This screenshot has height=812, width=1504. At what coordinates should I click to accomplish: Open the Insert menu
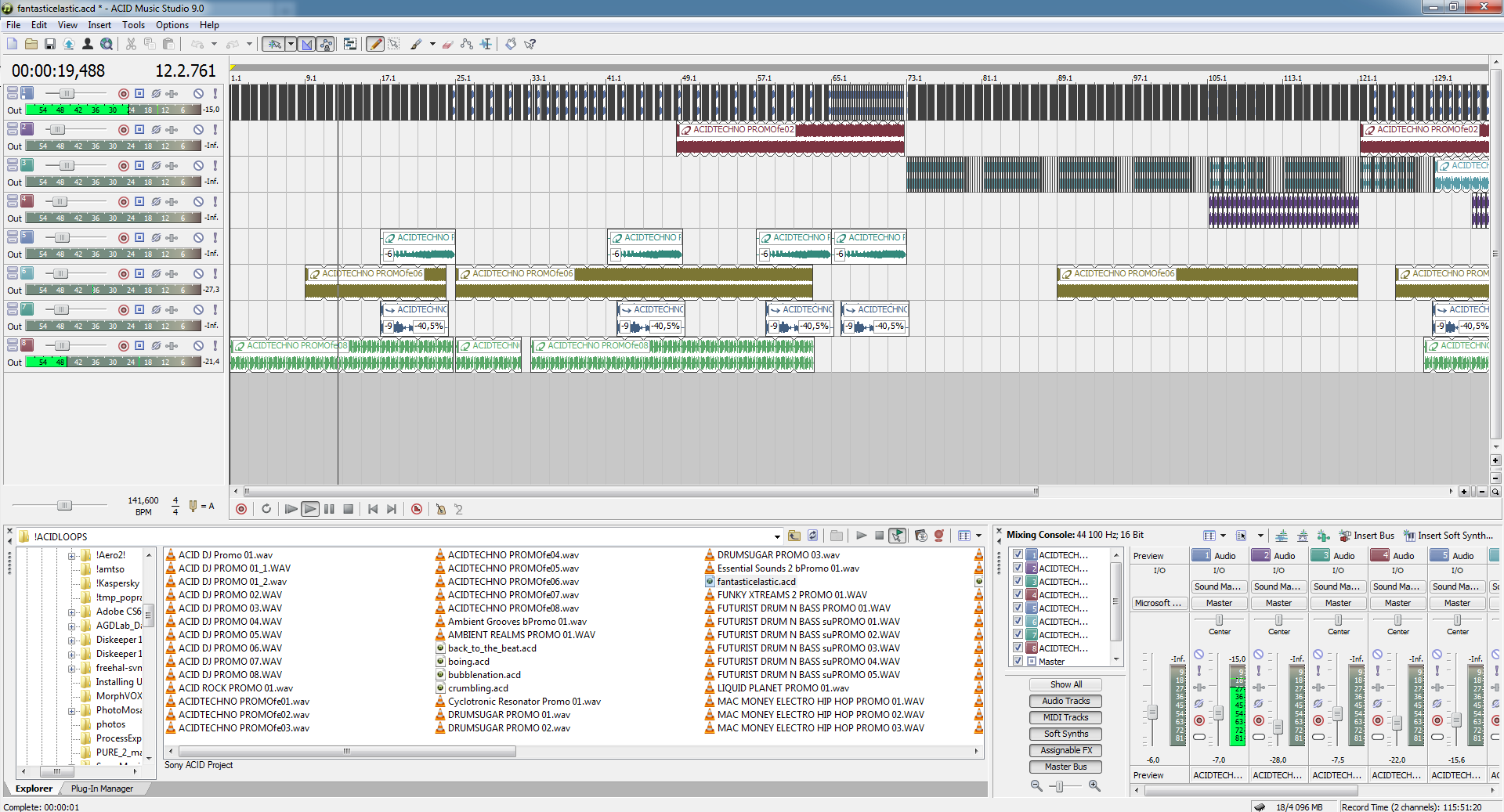tap(99, 25)
